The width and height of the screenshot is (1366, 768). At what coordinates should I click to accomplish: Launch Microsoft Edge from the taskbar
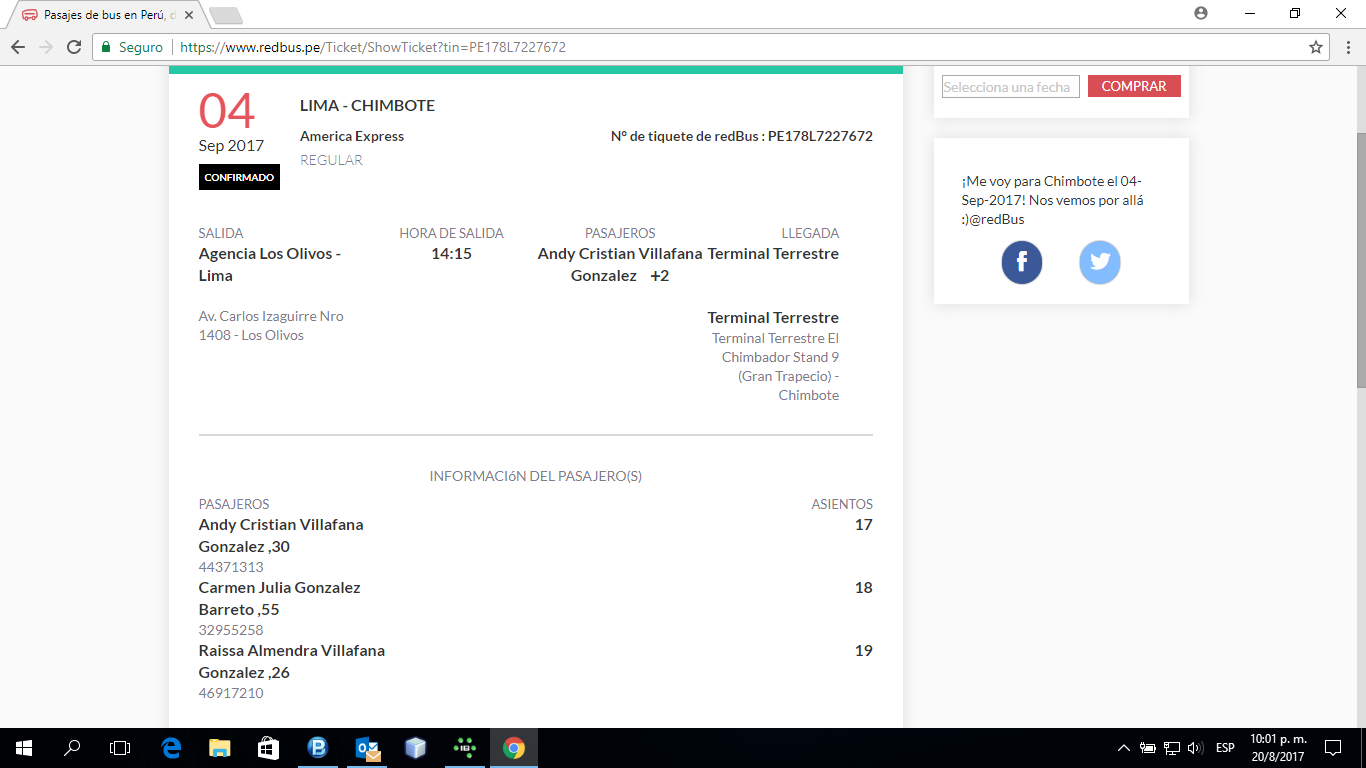171,747
